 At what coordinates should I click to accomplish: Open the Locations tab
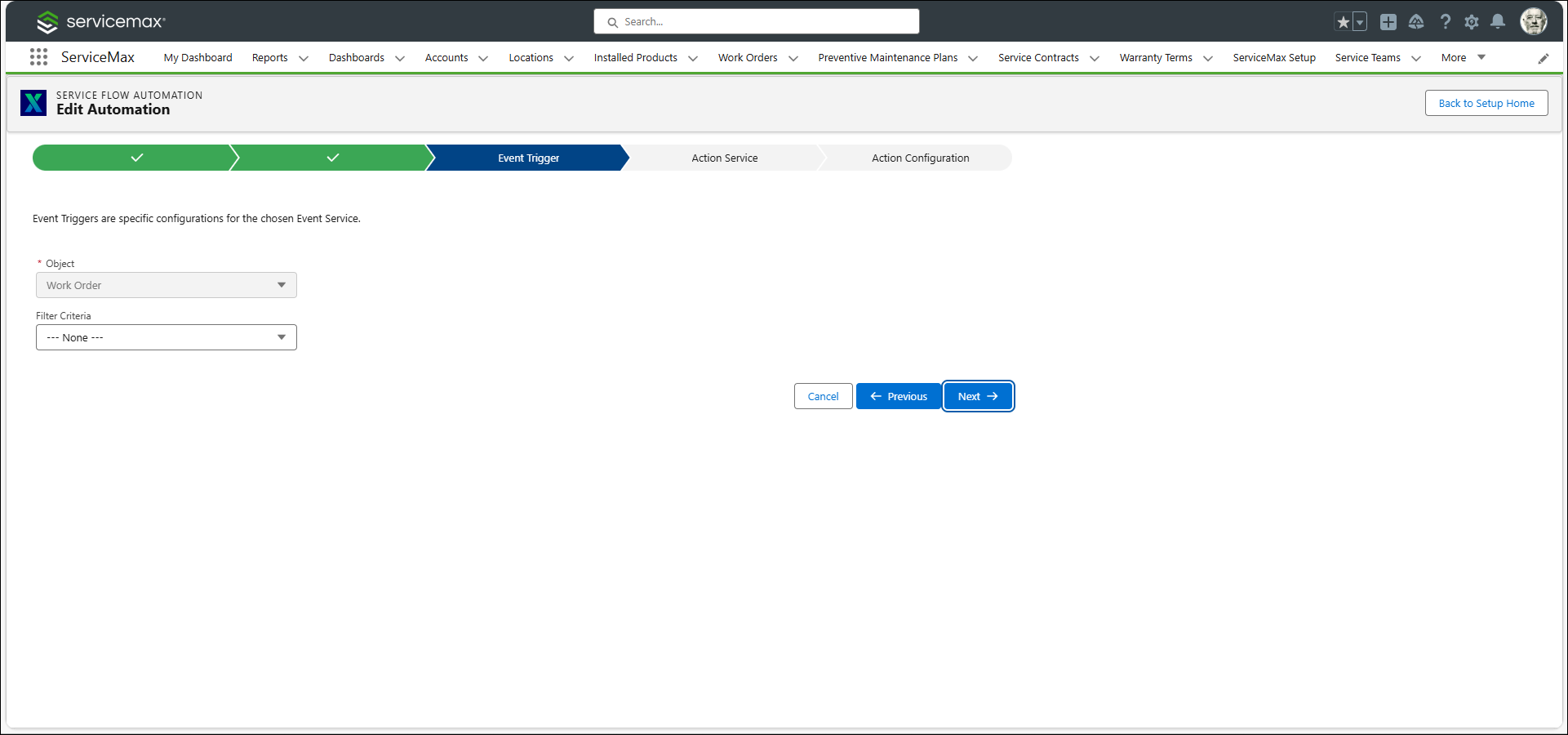pos(531,58)
